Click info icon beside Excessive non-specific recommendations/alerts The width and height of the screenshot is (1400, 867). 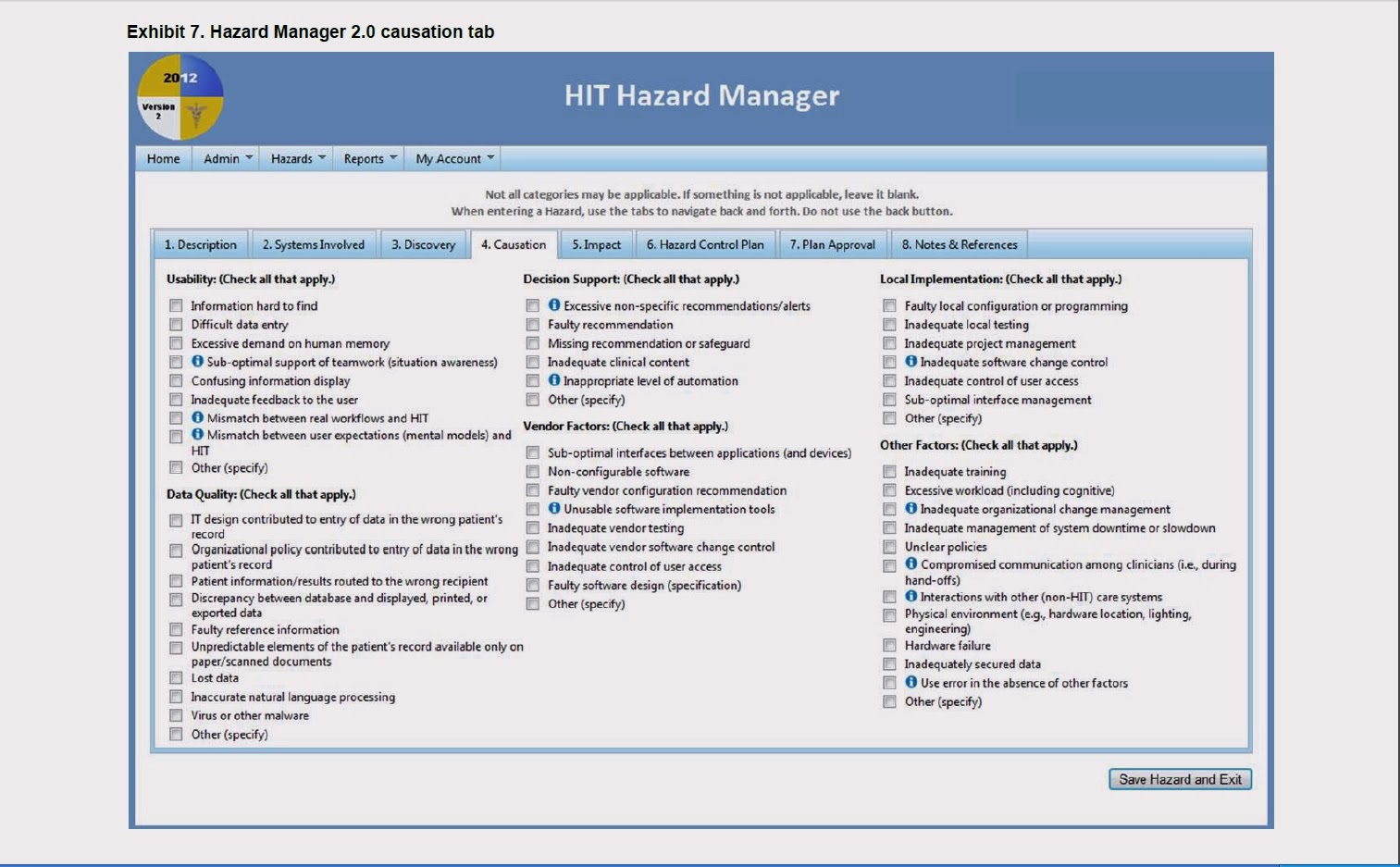coord(554,304)
